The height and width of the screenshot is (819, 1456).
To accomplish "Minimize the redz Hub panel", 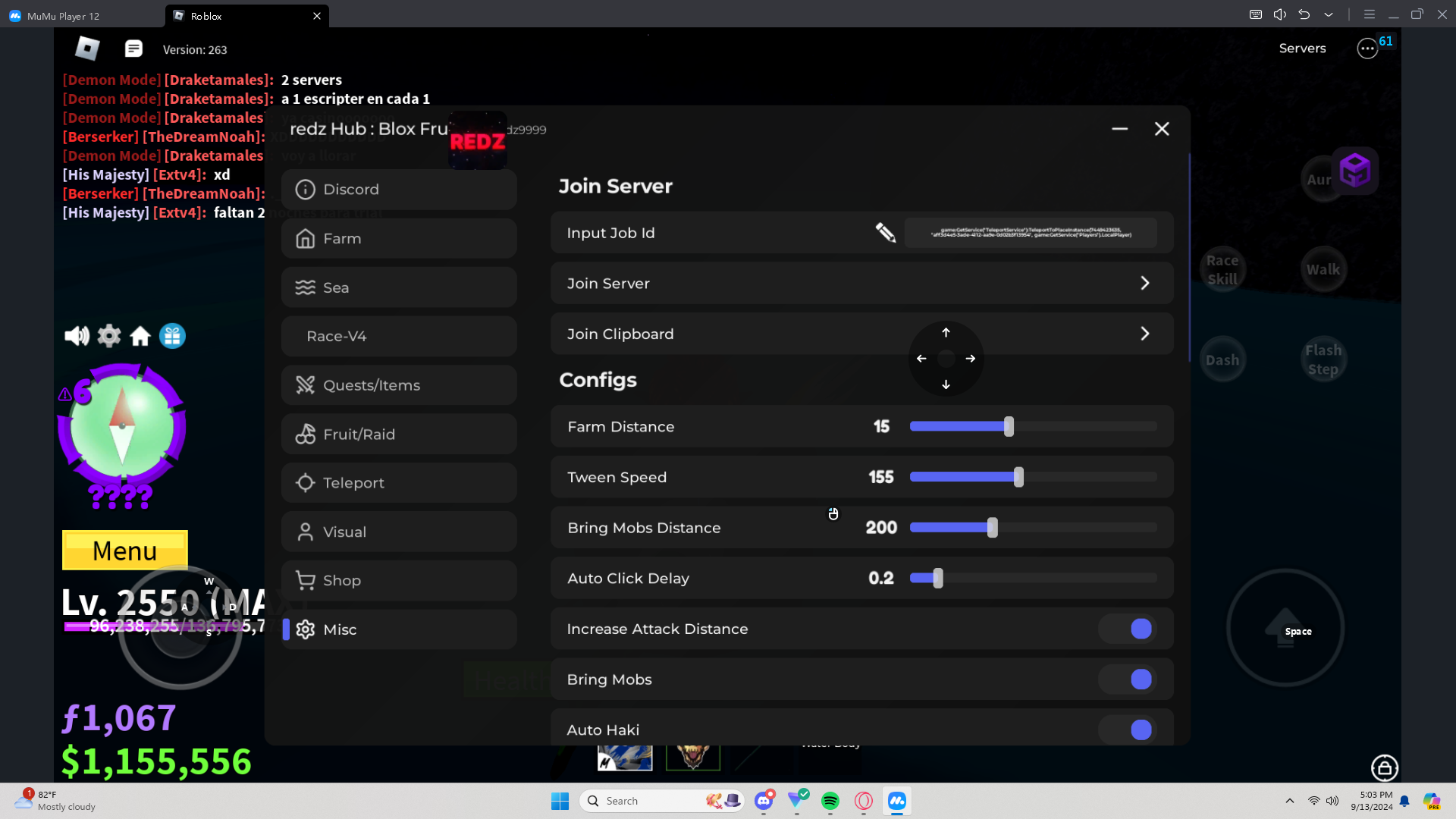I will click(x=1119, y=129).
